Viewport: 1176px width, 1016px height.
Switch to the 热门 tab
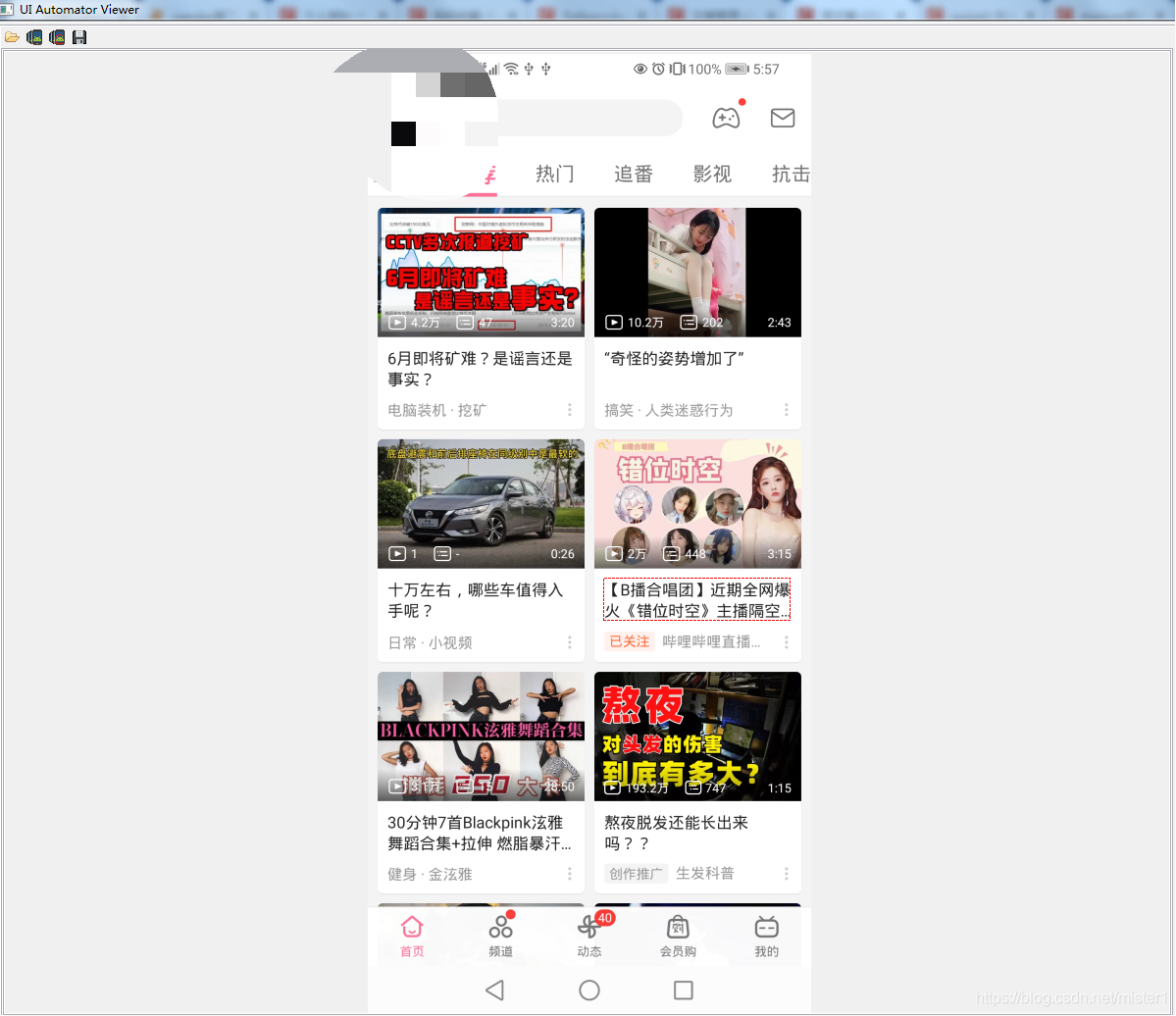(x=554, y=174)
